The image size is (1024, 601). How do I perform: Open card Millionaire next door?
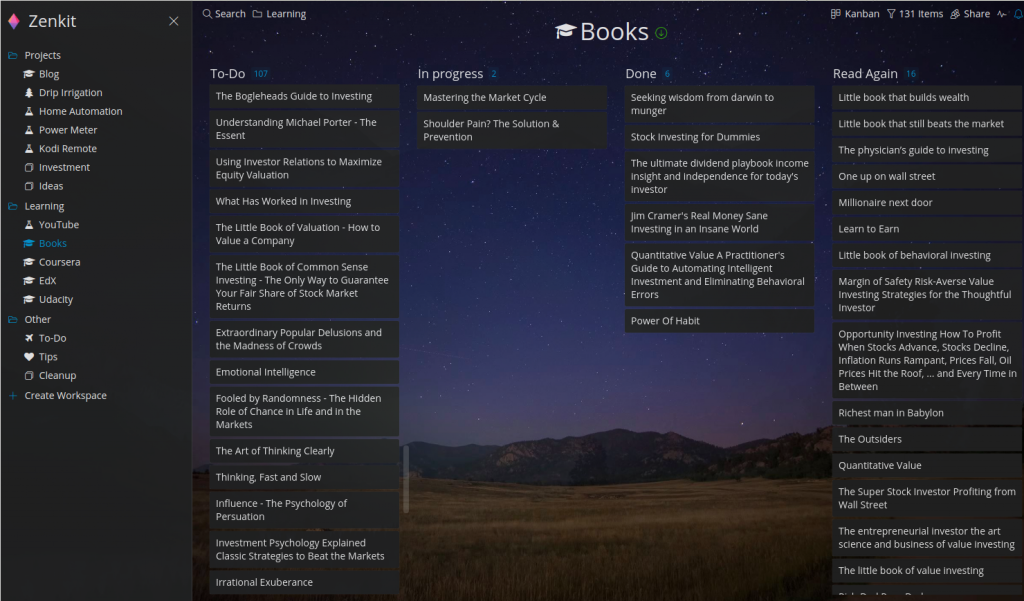click(x=927, y=203)
